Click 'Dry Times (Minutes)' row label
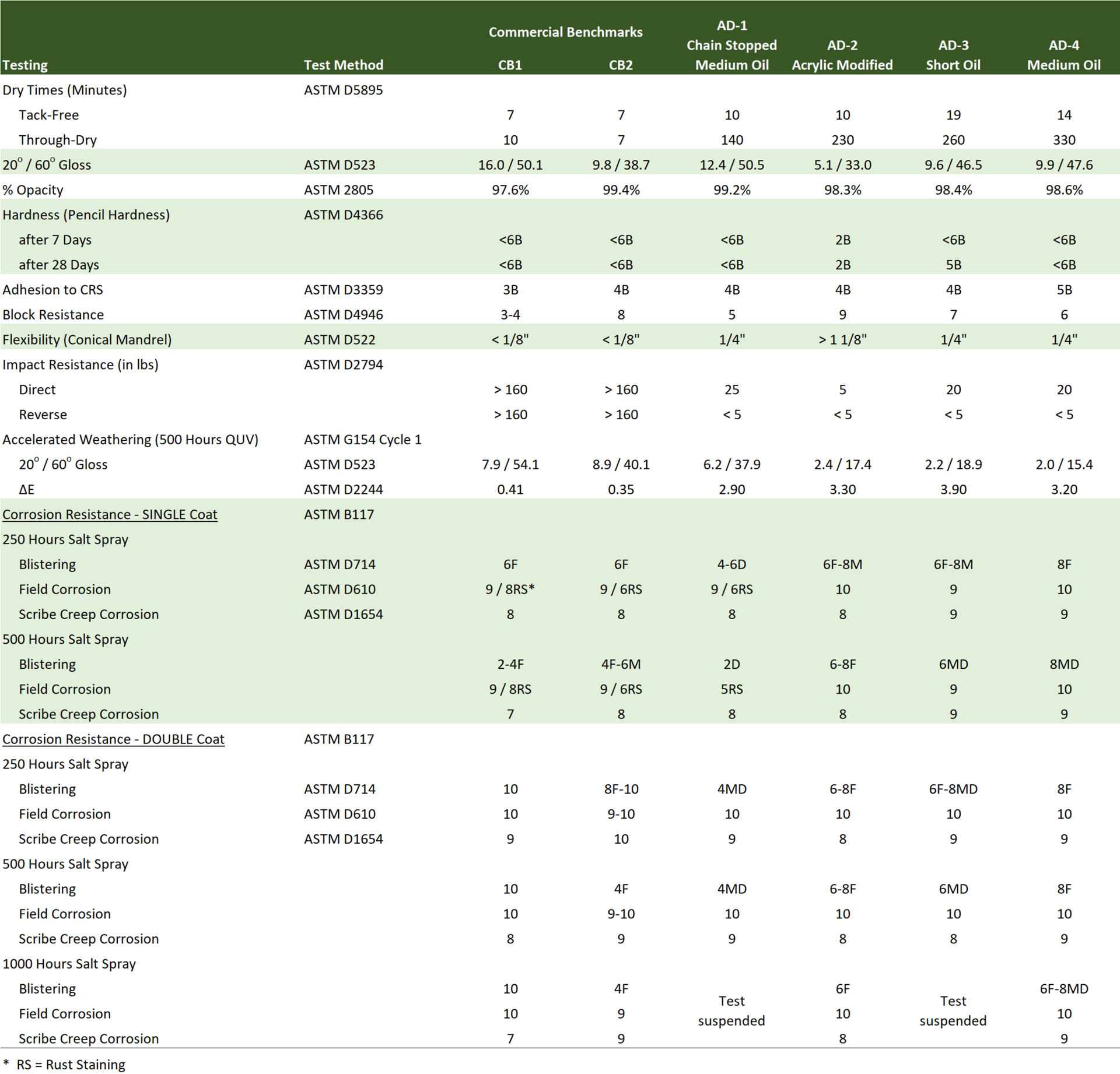 (65, 90)
